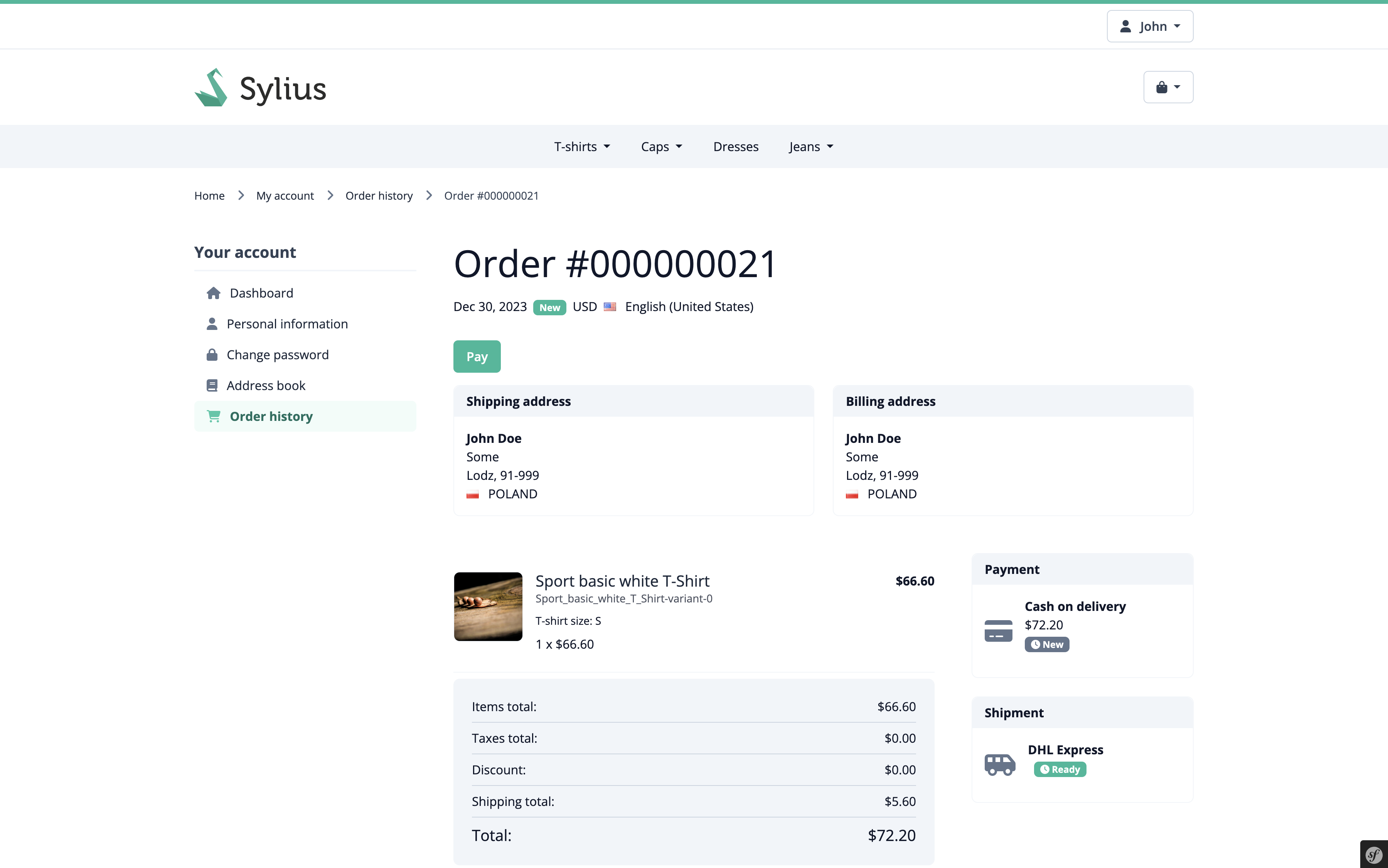
Task: Go to Home via breadcrumb
Action: click(x=209, y=196)
